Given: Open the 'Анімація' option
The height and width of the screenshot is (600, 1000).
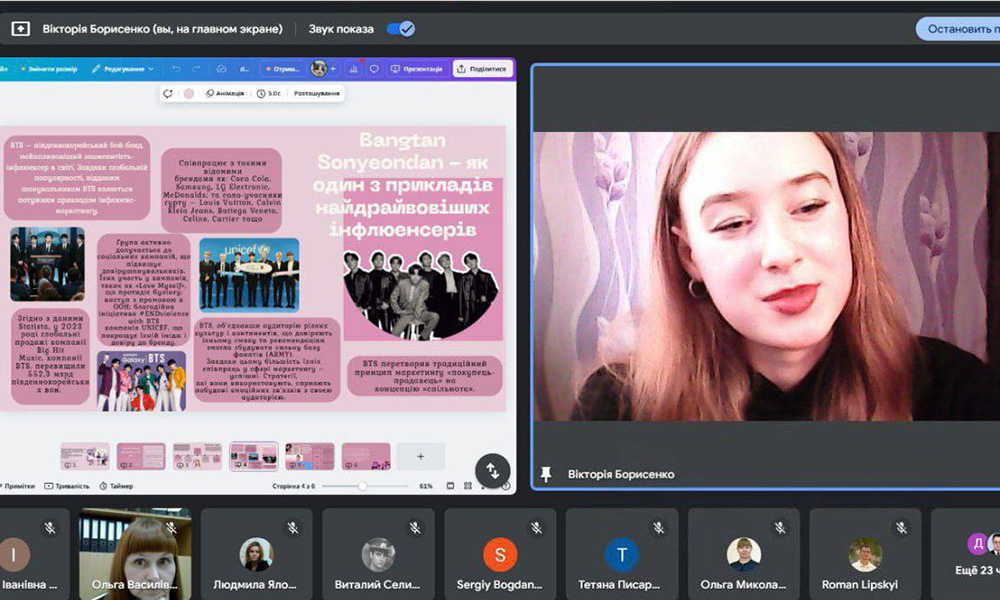Looking at the screenshot, I should click(225, 93).
